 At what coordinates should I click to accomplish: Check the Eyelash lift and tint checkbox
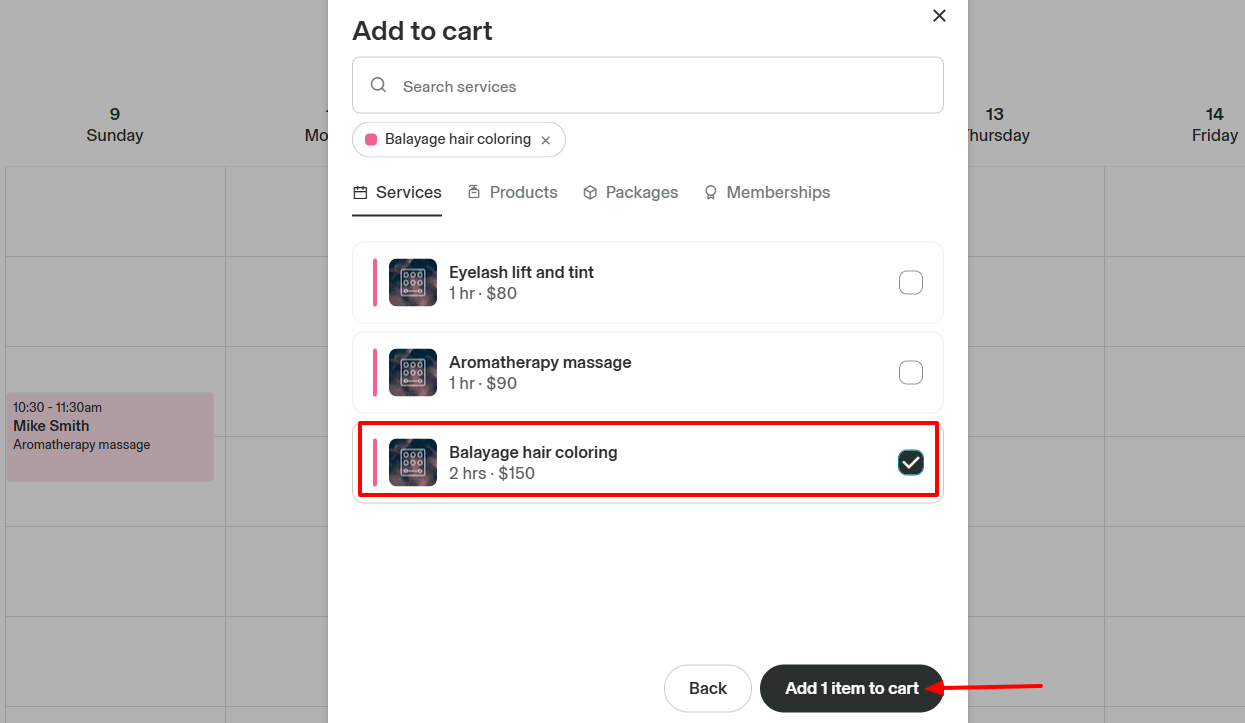[911, 283]
